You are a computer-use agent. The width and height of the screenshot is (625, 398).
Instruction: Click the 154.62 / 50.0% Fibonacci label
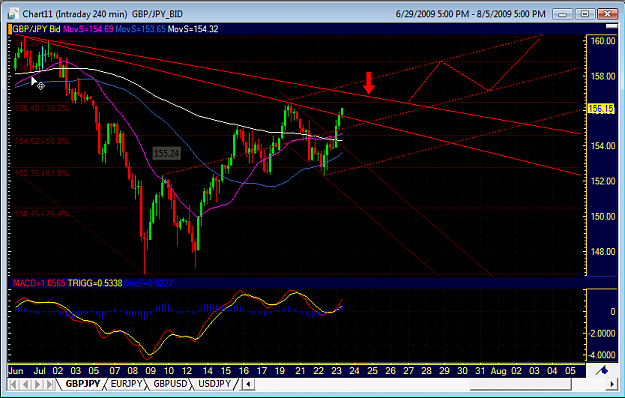click(x=42, y=141)
